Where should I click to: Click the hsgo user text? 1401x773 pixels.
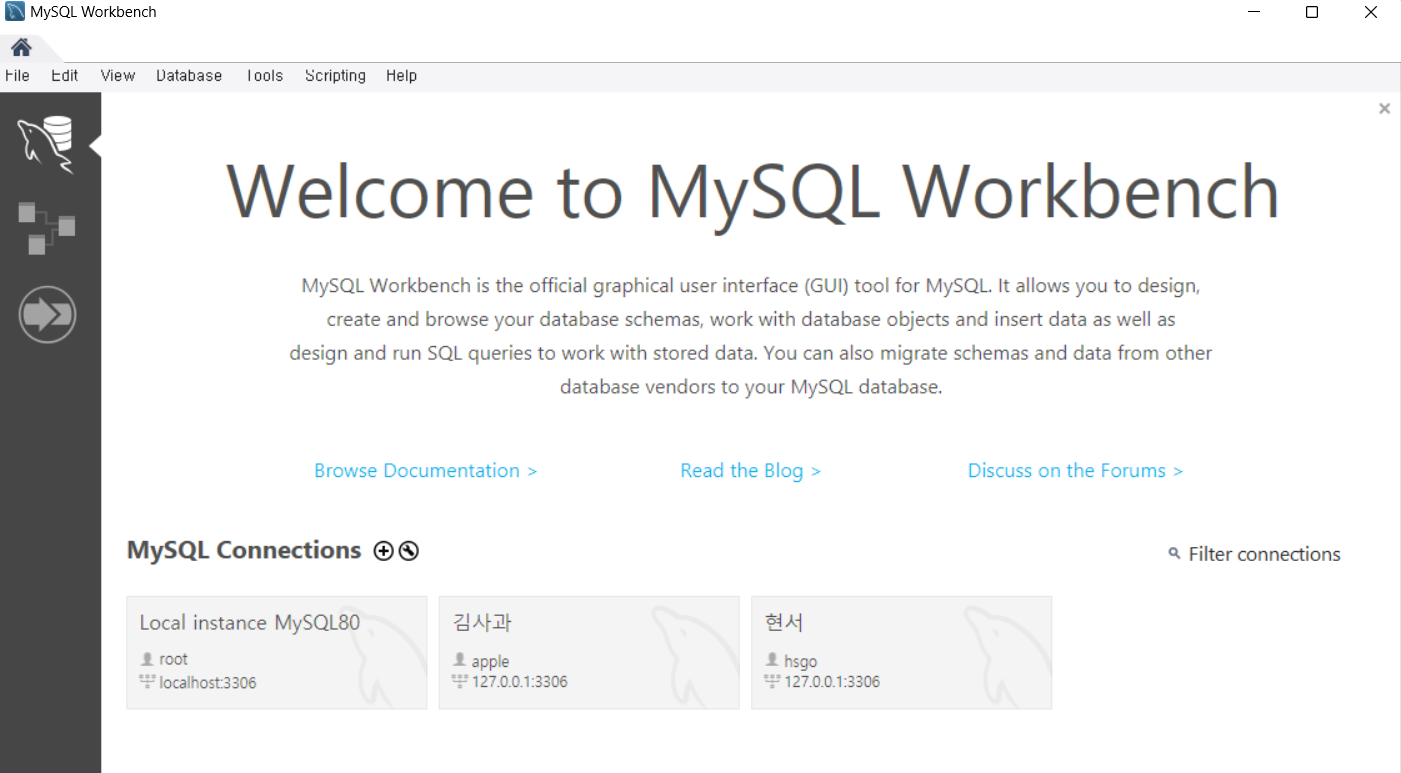pyautogui.click(x=801, y=661)
